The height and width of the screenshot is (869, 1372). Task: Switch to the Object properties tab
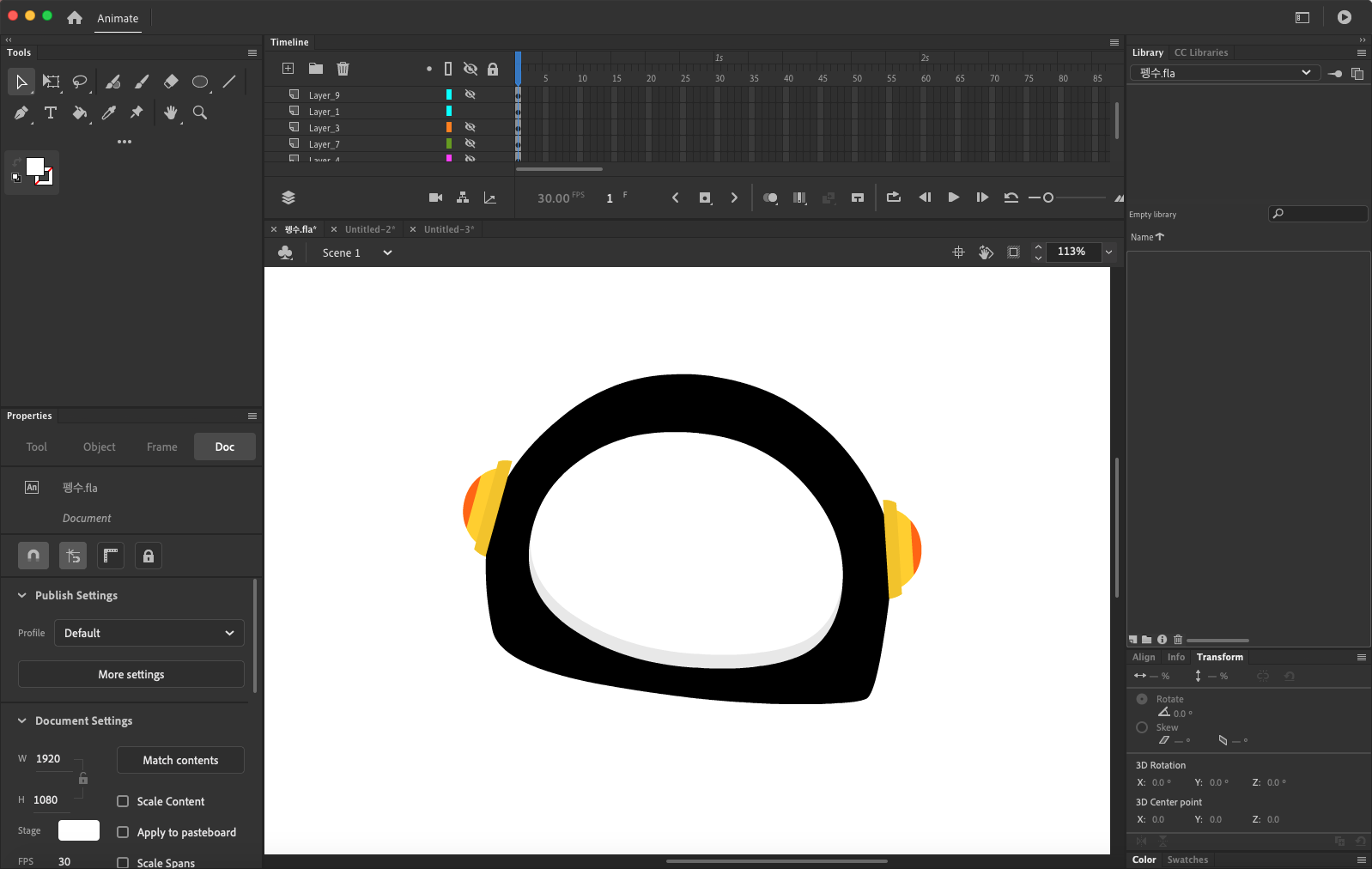[100, 447]
